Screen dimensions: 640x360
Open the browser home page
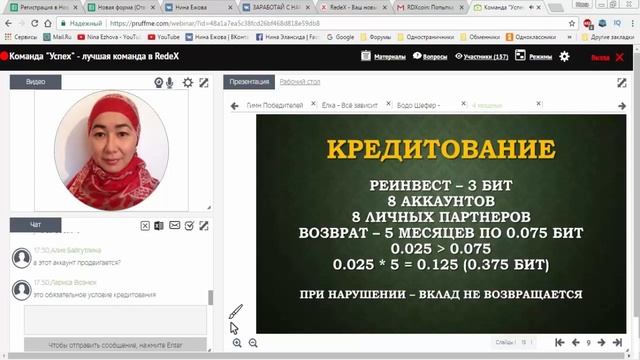48,23
